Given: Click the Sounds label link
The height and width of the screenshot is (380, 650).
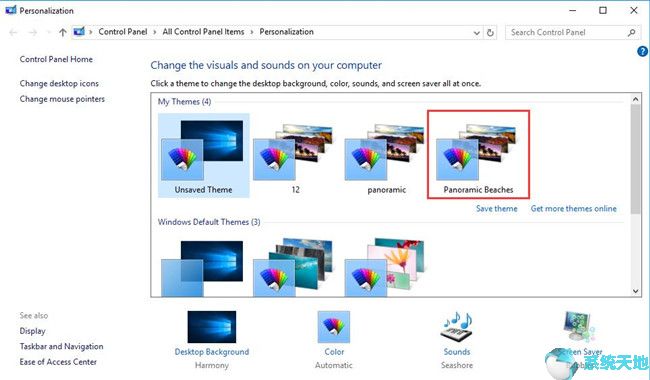Looking at the screenshot, I should point(457,352).
